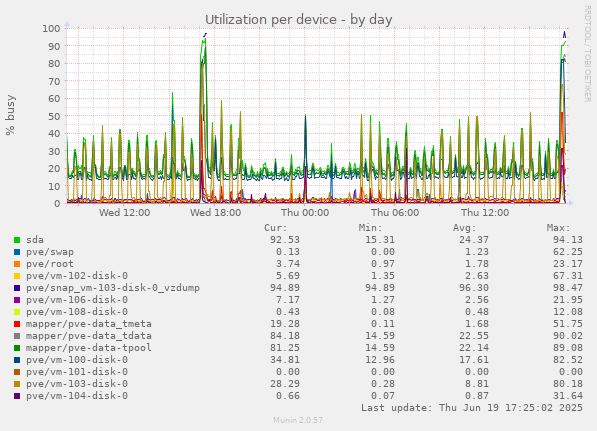Click tpool current value 81.25
The image size is (597, 431).
pos(285,348)
